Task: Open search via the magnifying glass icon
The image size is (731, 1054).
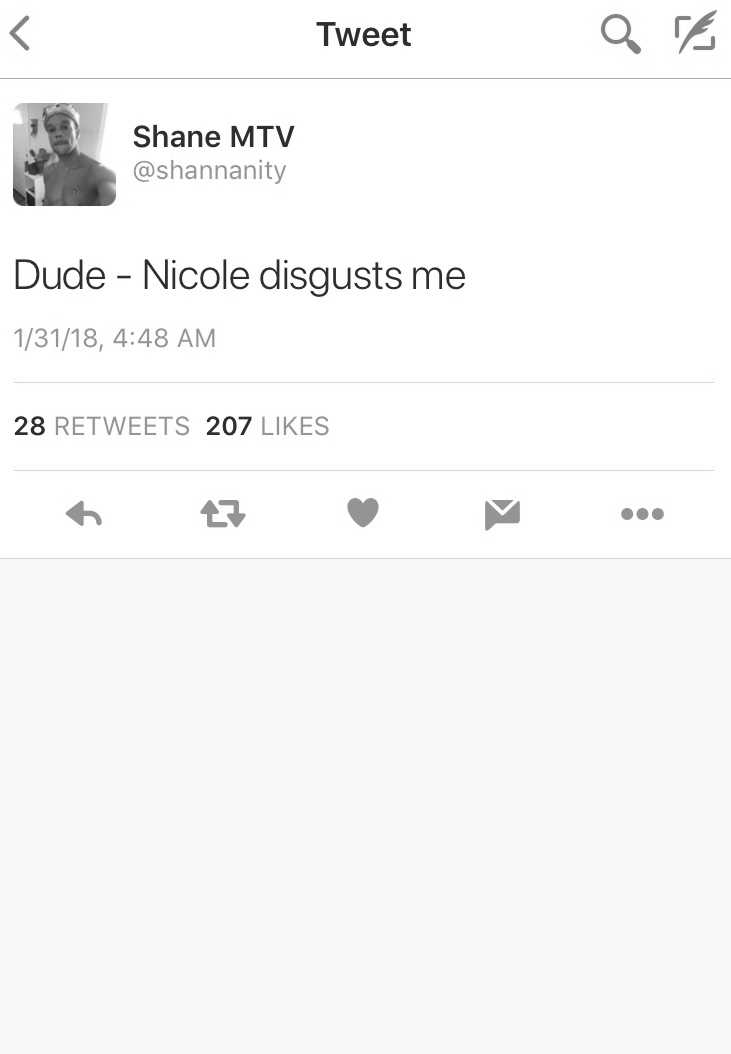Action: point(620,34)
